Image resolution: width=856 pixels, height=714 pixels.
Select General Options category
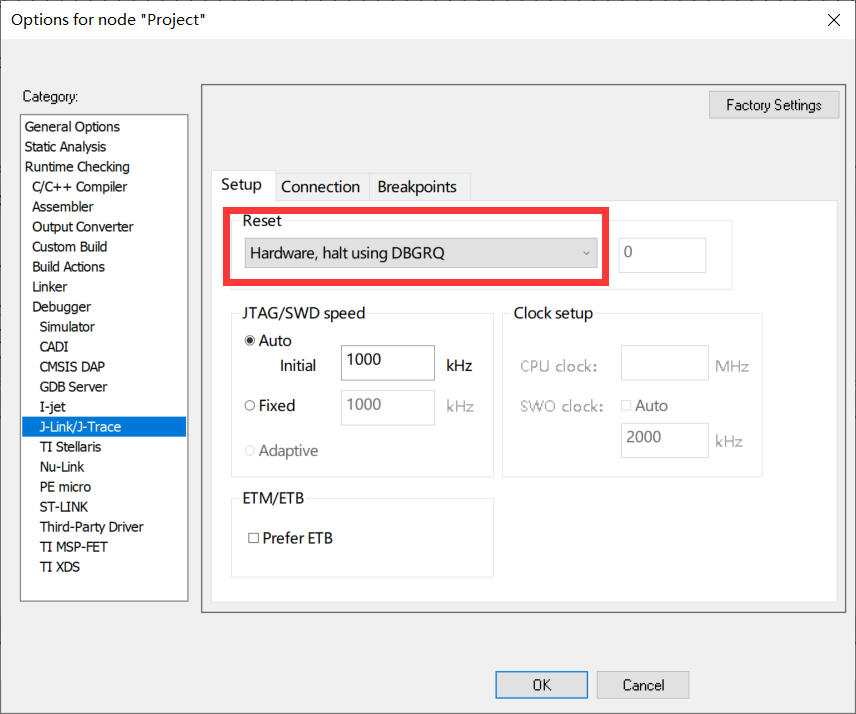(72, 127)
